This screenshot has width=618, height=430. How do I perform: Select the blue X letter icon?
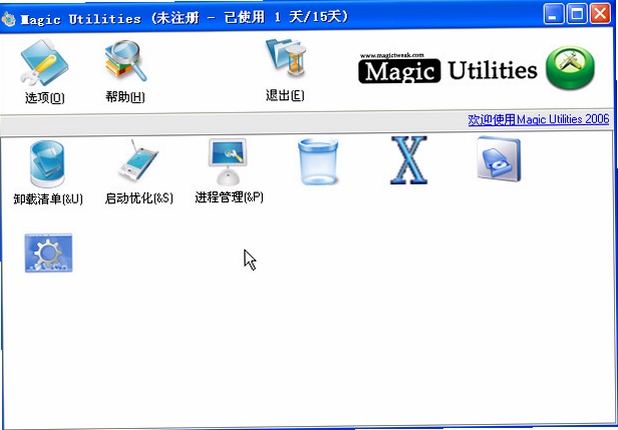(x=409, y=160)
